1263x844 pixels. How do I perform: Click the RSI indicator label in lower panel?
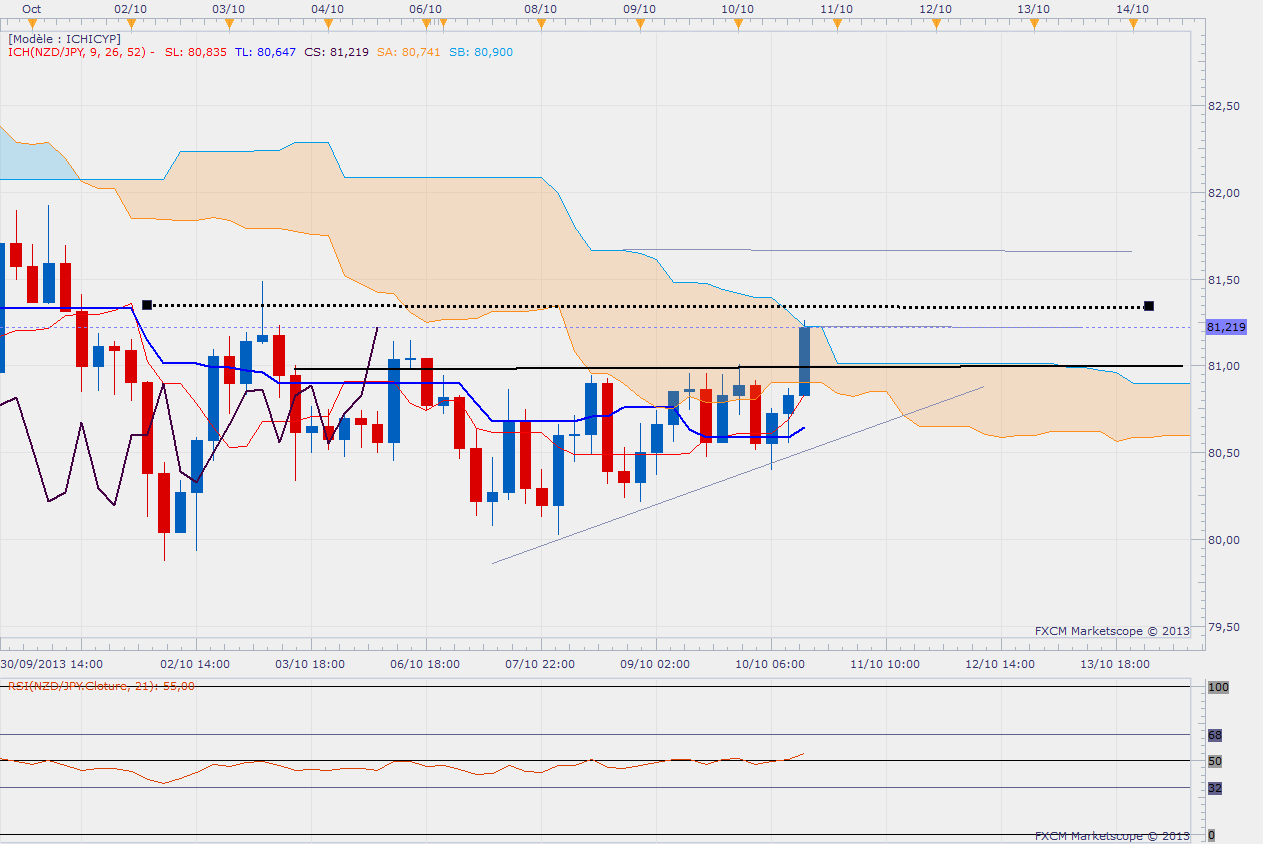(100, 686)
